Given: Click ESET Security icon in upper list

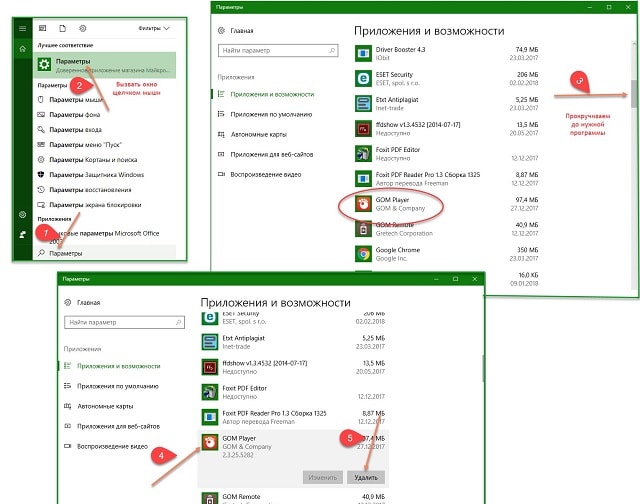Looking at the screenshot, I should click(363, 78).
